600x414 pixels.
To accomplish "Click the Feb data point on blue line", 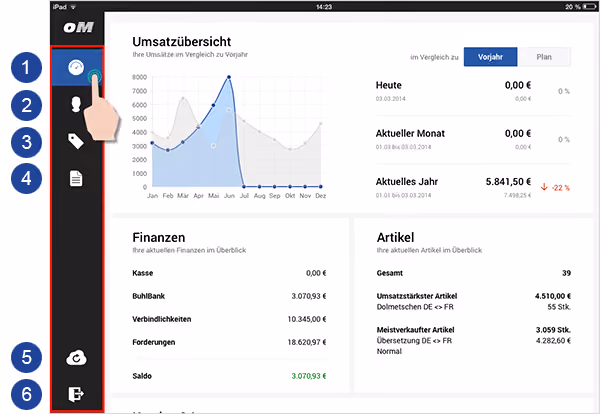I will [168, 150].
